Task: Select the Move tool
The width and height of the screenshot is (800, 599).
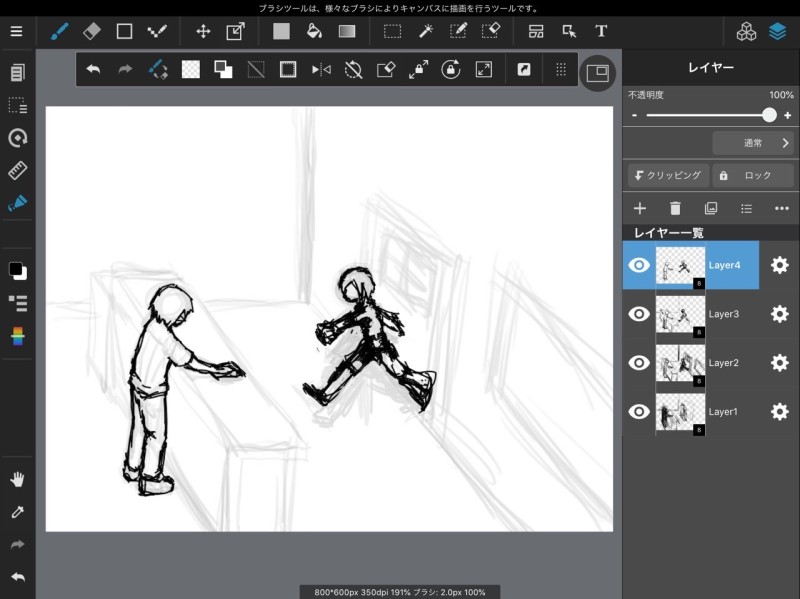Action: pos(203,31)
